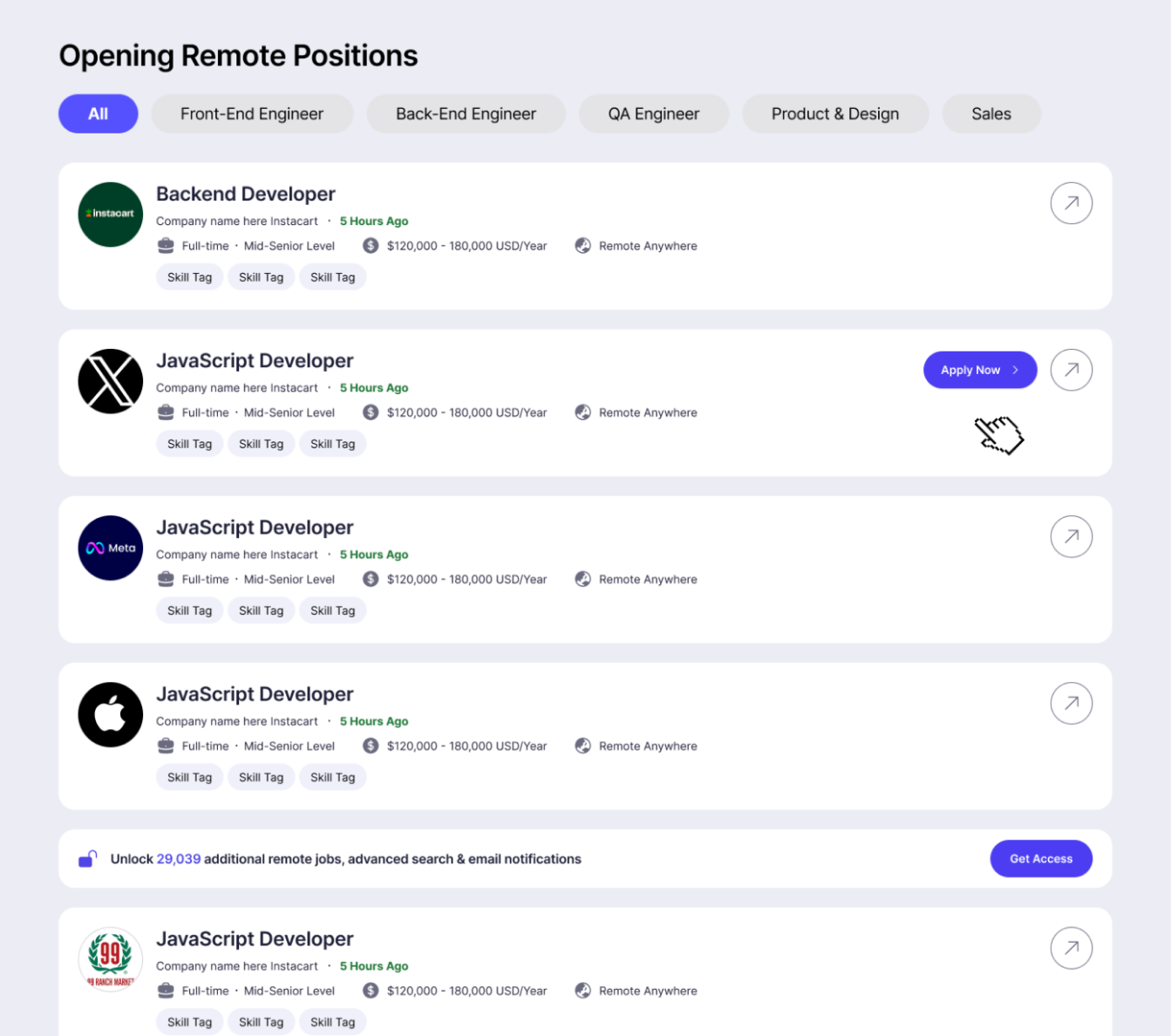
Task: Click the arrow icon beside Apply Now
Action: point(1072,370)
